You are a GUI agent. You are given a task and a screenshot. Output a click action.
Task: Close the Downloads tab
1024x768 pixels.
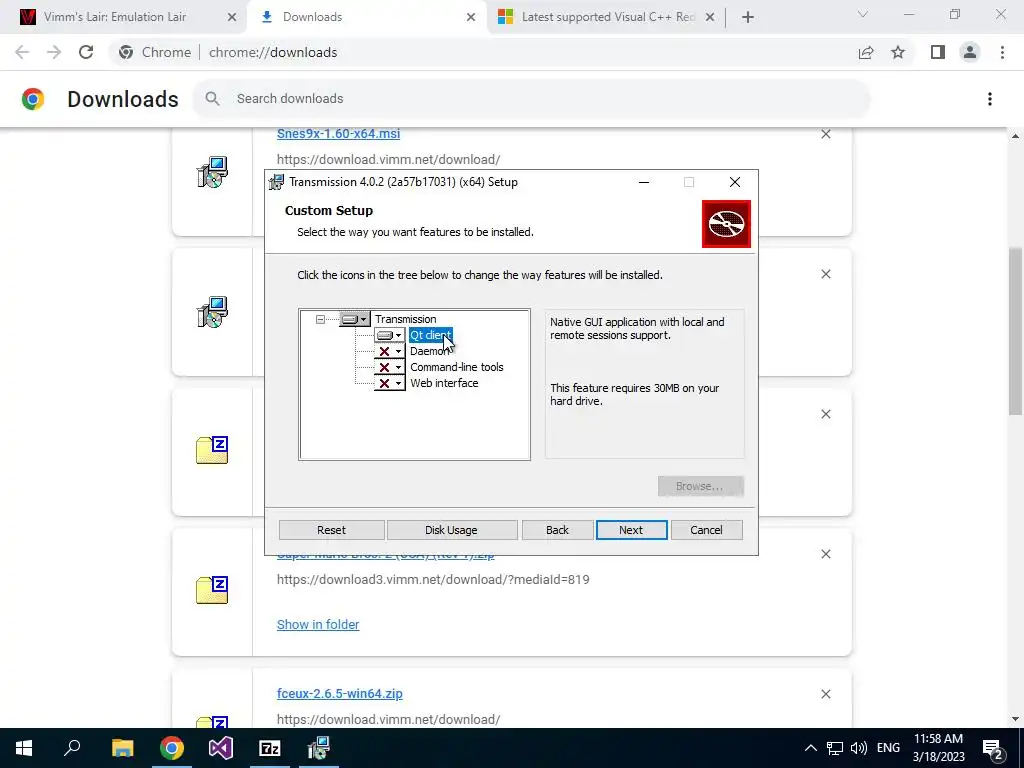tap(471, 17)
